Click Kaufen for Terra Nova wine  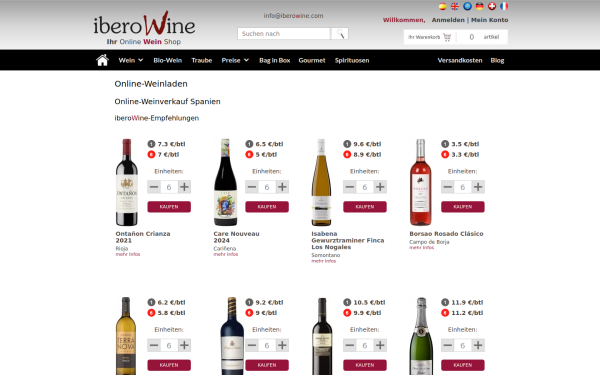click(169, 365)
